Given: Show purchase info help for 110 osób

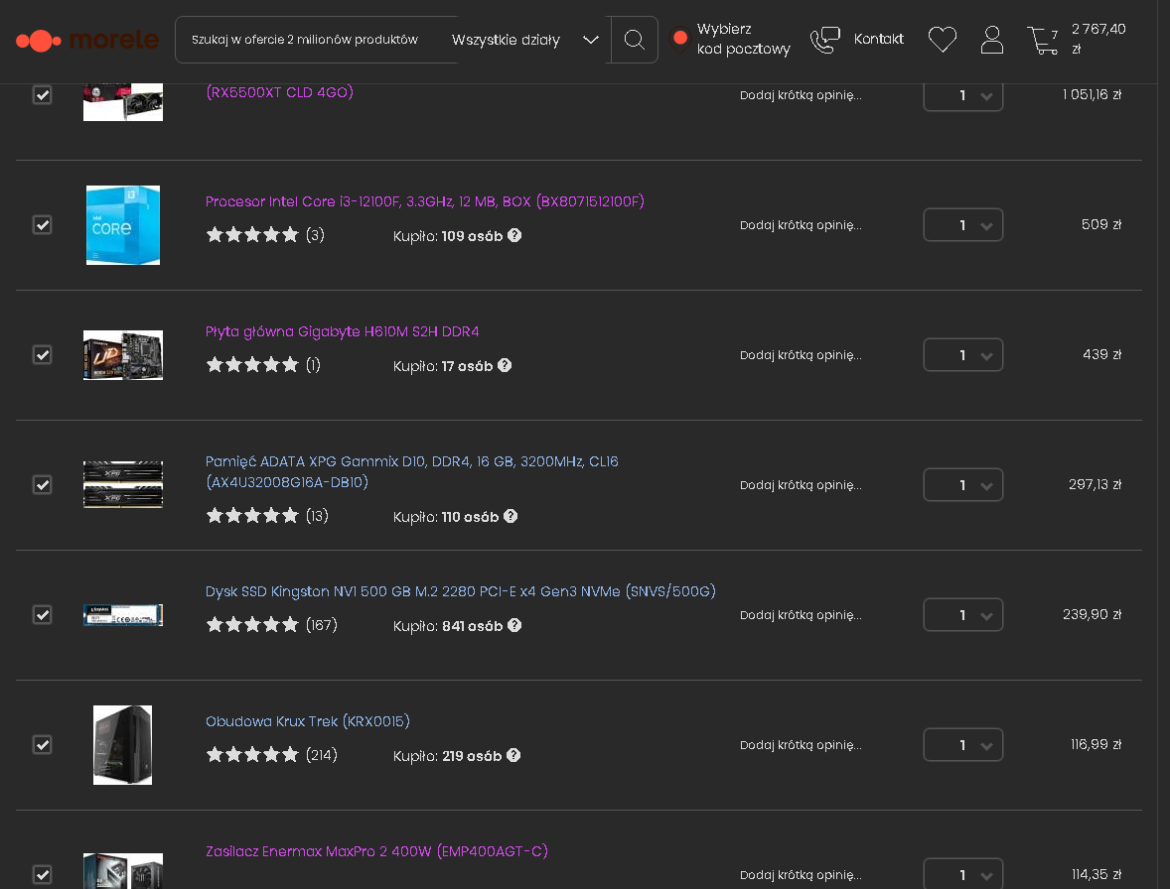Looking at the screenshot, I should coord(510,516).
